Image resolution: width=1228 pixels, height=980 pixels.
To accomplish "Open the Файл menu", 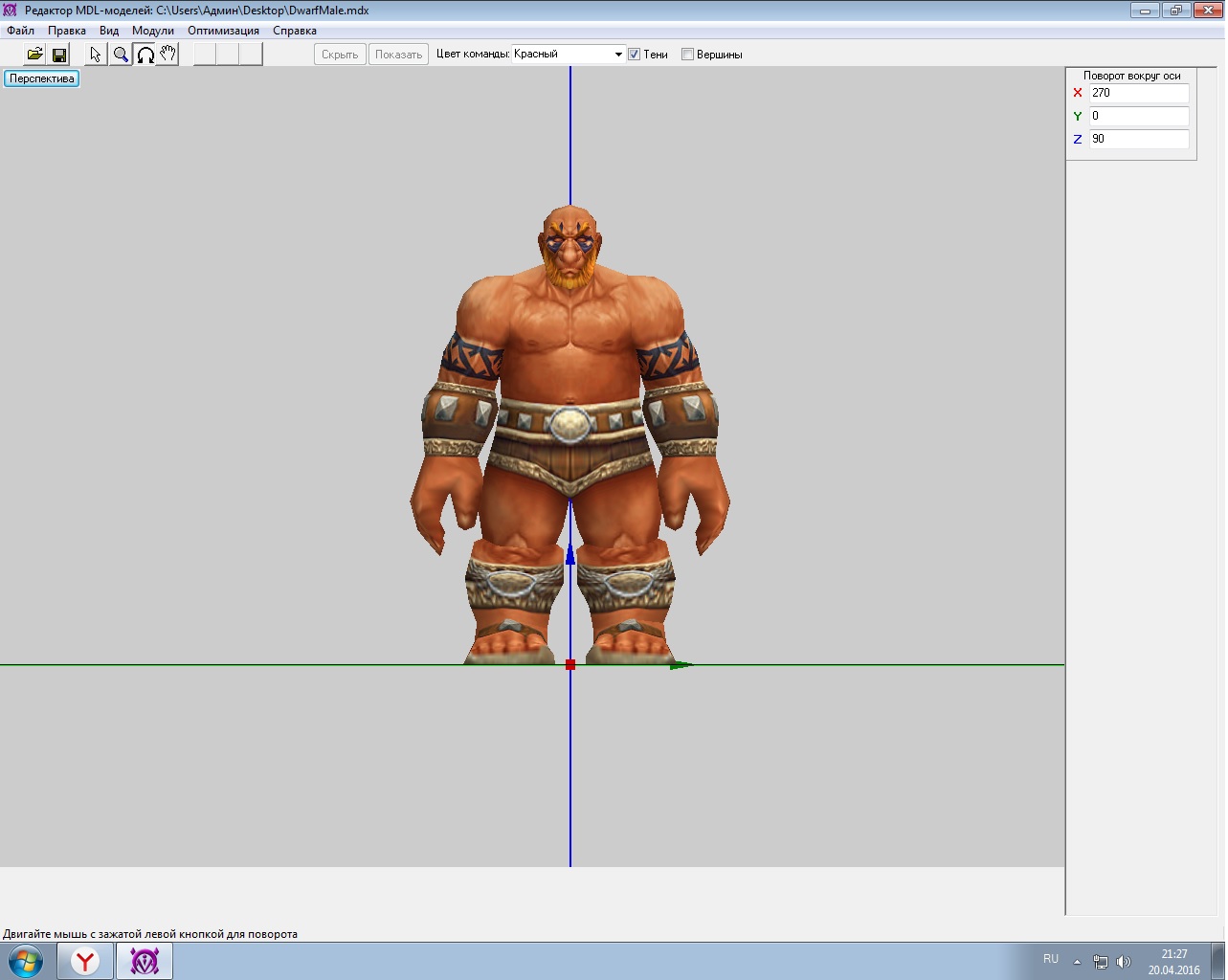I will point(20,31).
